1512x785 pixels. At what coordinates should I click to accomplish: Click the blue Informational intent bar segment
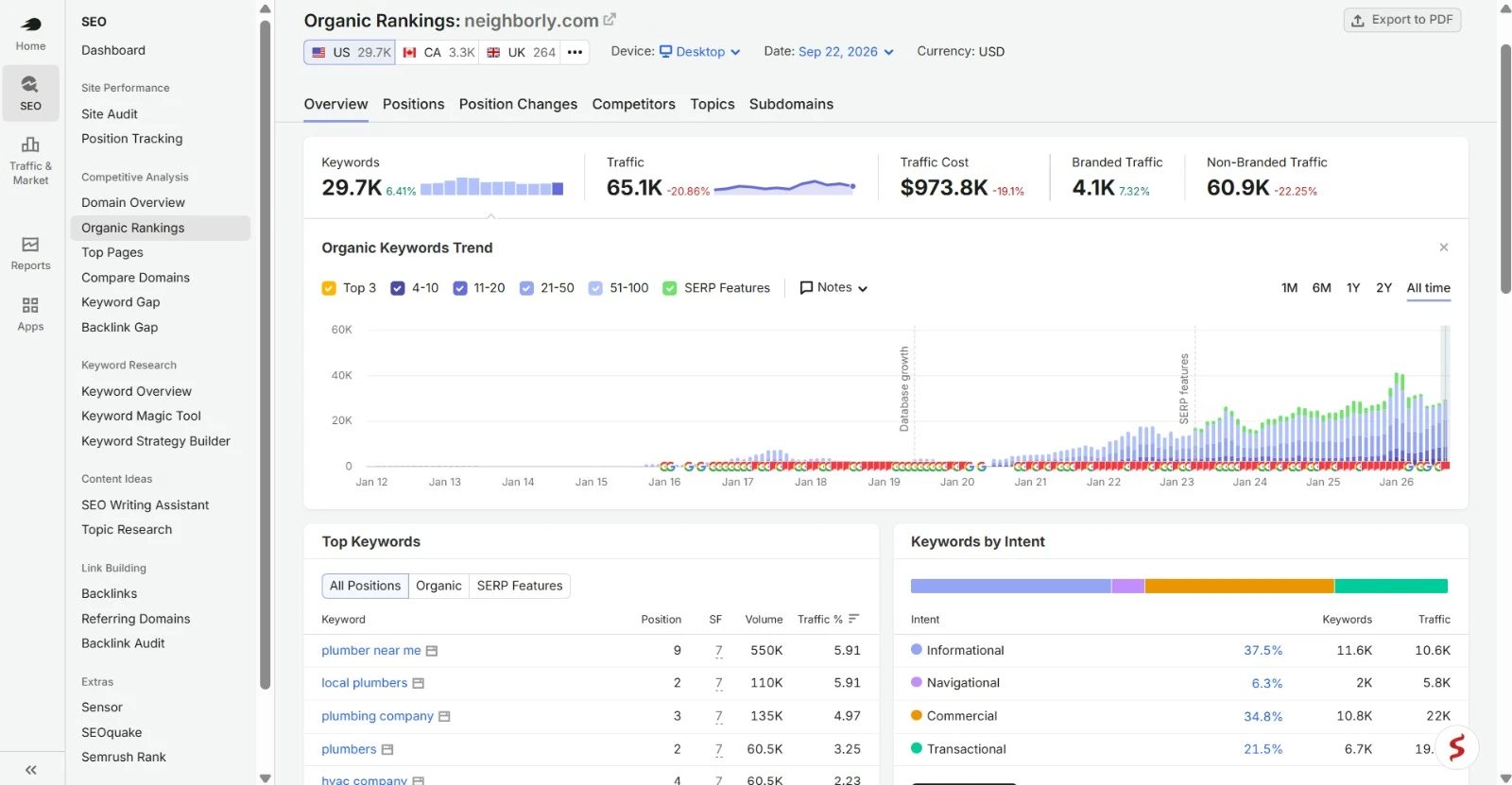(x=1010, y=587)
